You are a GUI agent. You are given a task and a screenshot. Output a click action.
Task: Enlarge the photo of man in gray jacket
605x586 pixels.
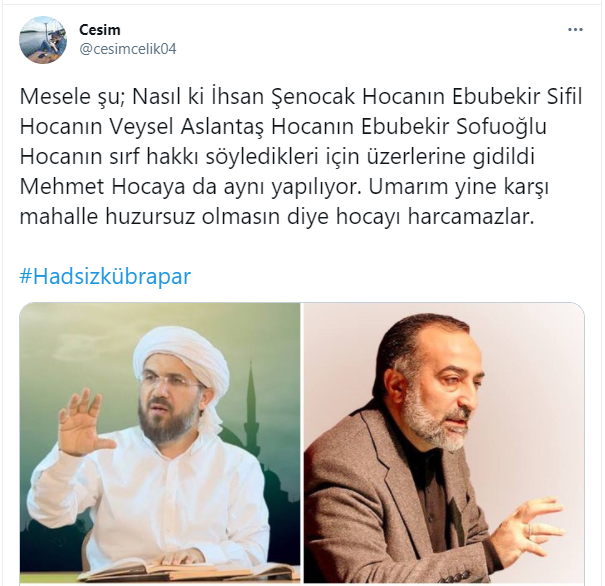[444, 443]
